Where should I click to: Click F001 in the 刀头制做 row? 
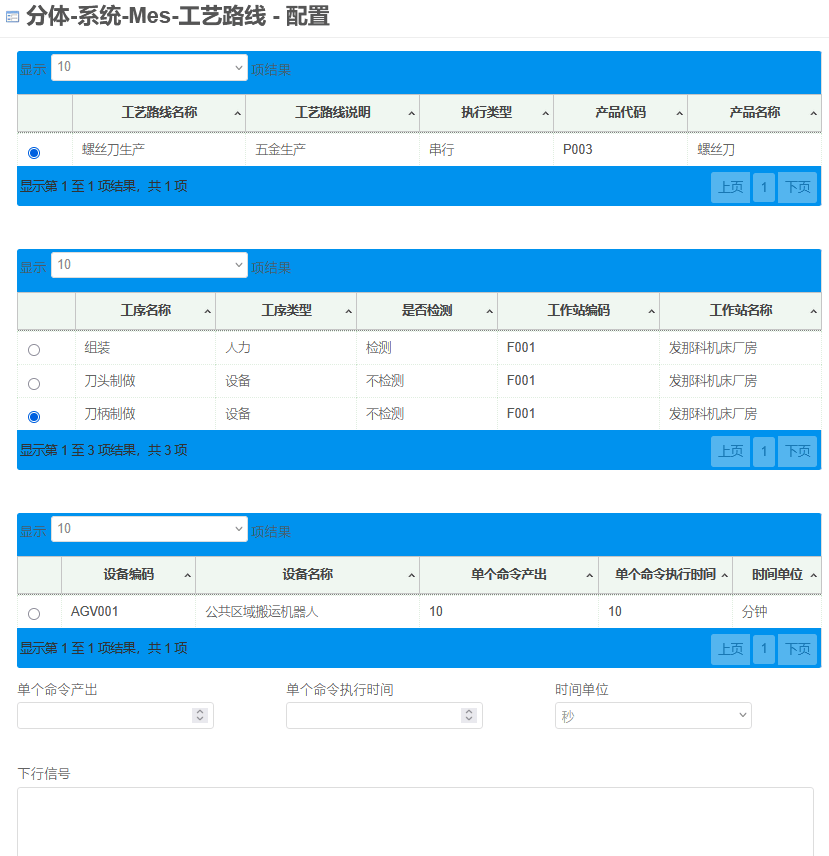click(578, 381)
